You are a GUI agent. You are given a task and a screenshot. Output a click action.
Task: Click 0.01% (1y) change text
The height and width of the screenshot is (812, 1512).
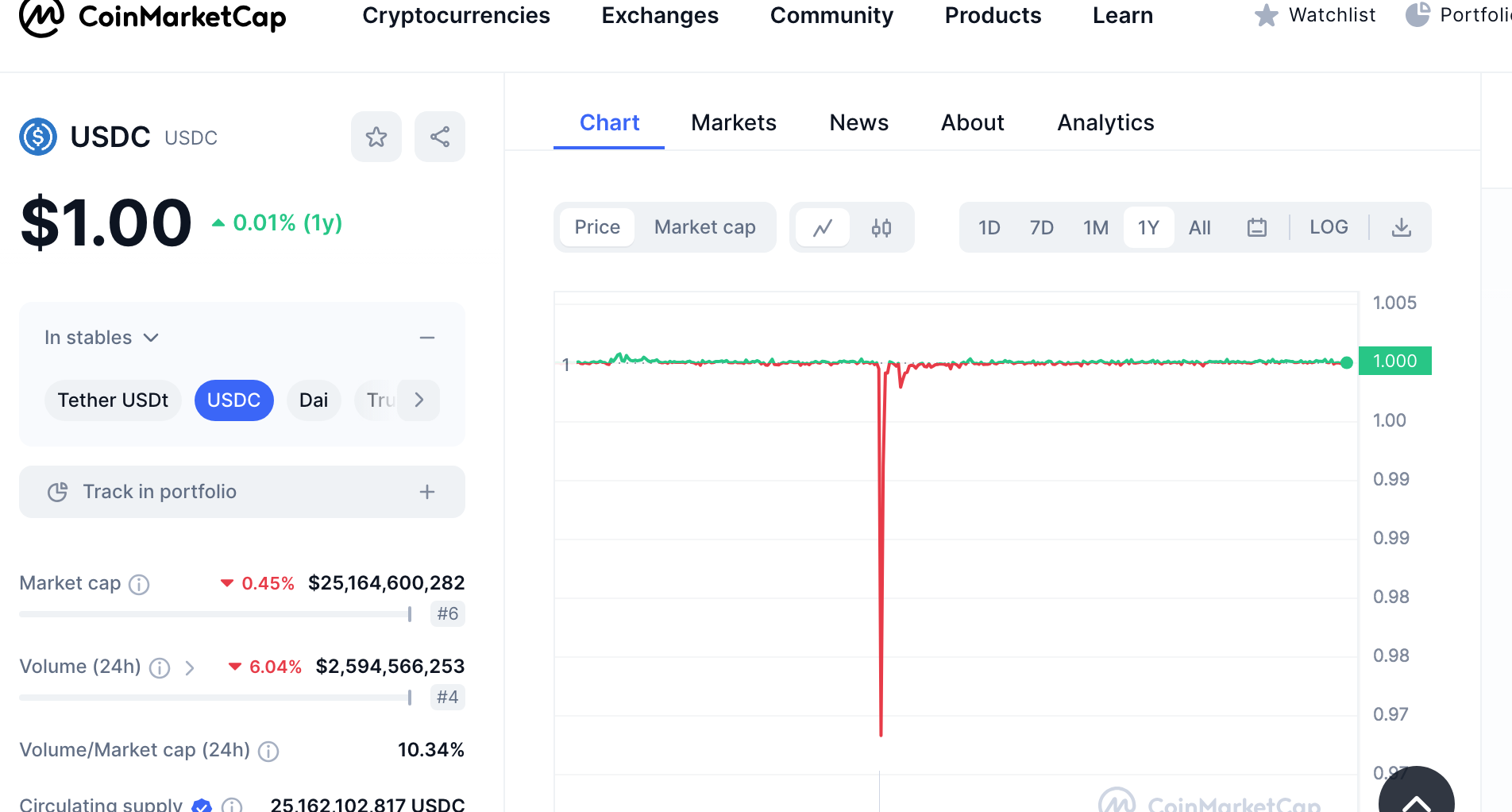pos(277,222)
